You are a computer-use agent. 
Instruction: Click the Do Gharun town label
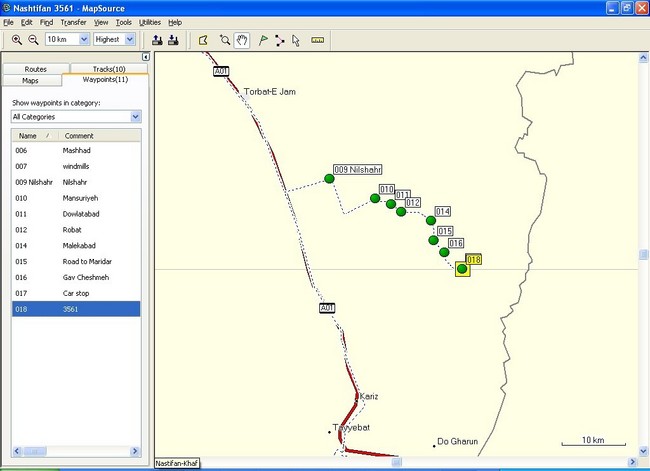(457, 441)
